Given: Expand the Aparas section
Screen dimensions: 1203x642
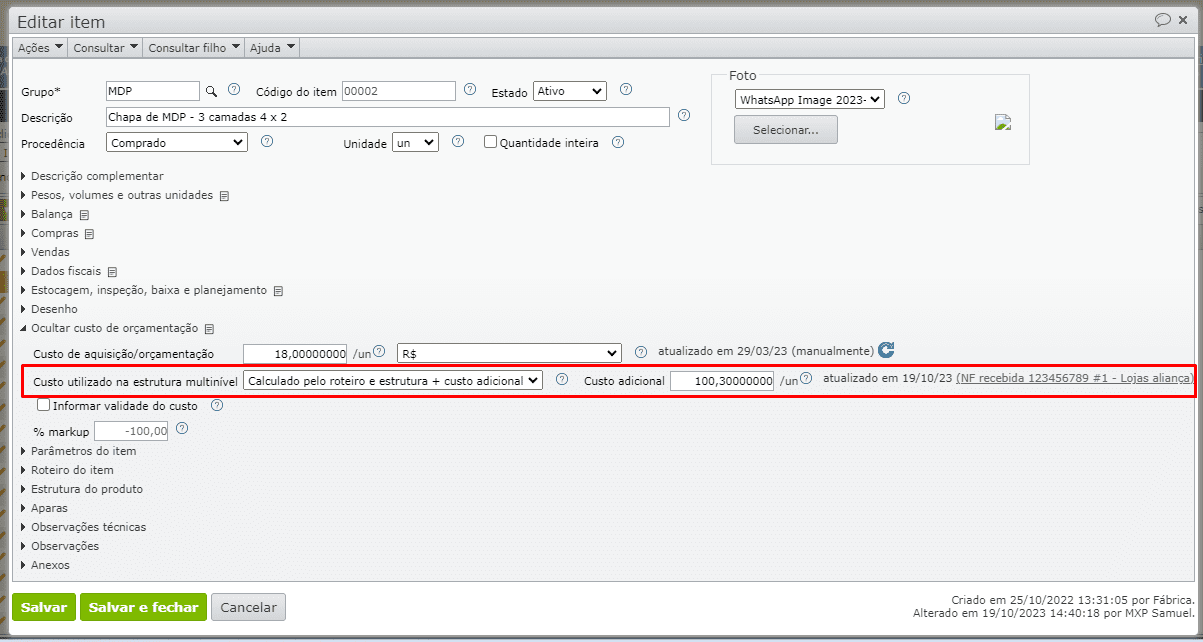Looking at the screenshot, I should click(x=49, y=508).
